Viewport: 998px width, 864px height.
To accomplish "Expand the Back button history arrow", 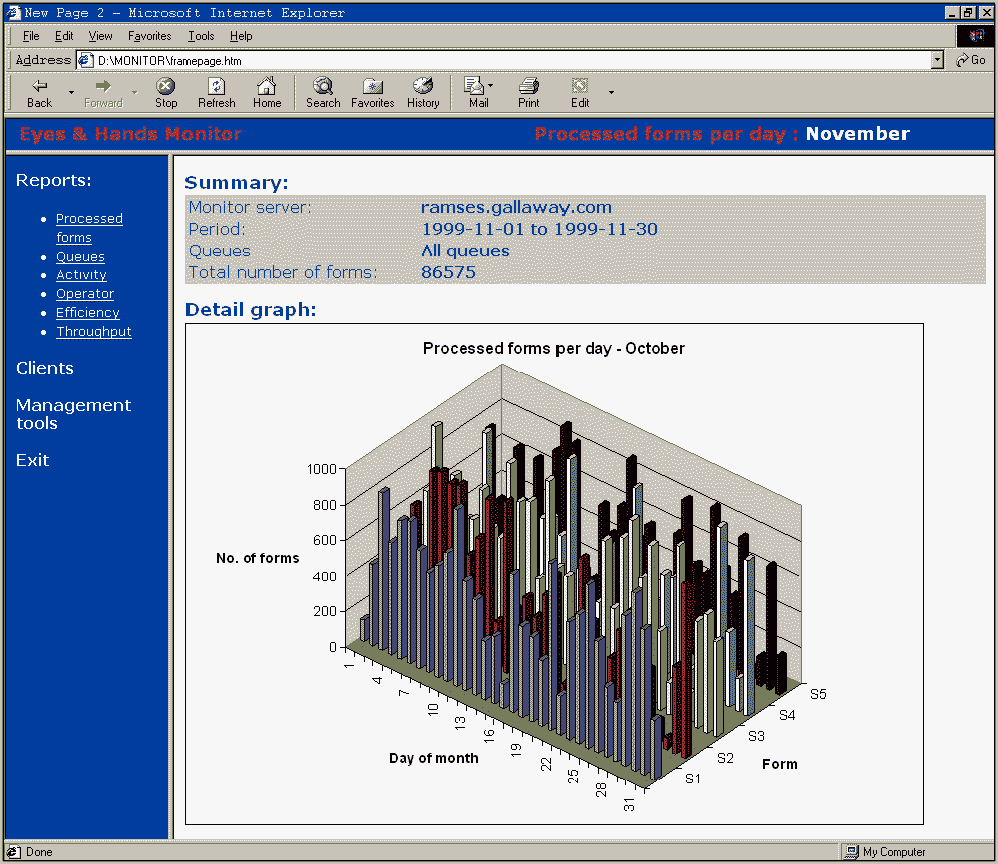I will tap(71, 92).
